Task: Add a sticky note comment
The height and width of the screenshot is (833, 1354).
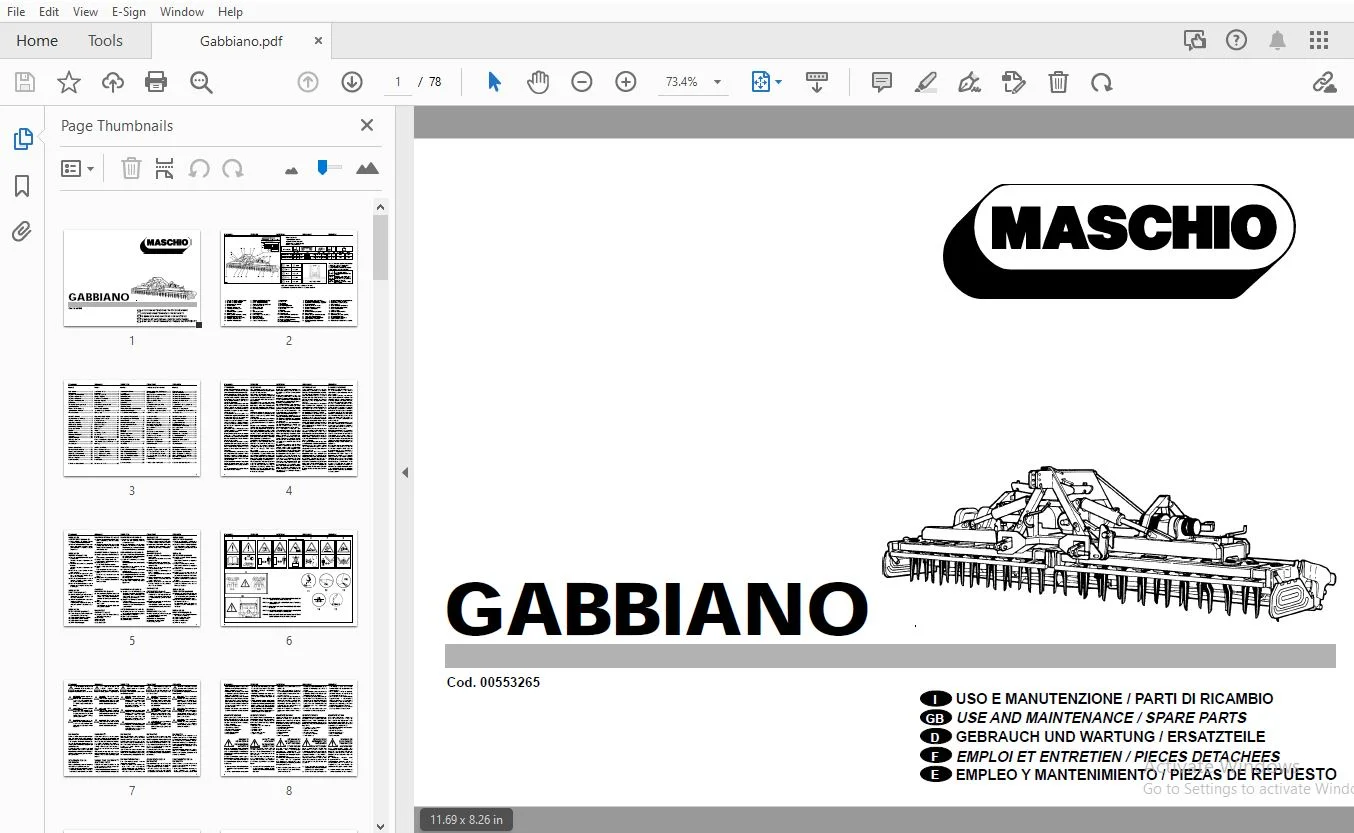Action: (881, 82)
